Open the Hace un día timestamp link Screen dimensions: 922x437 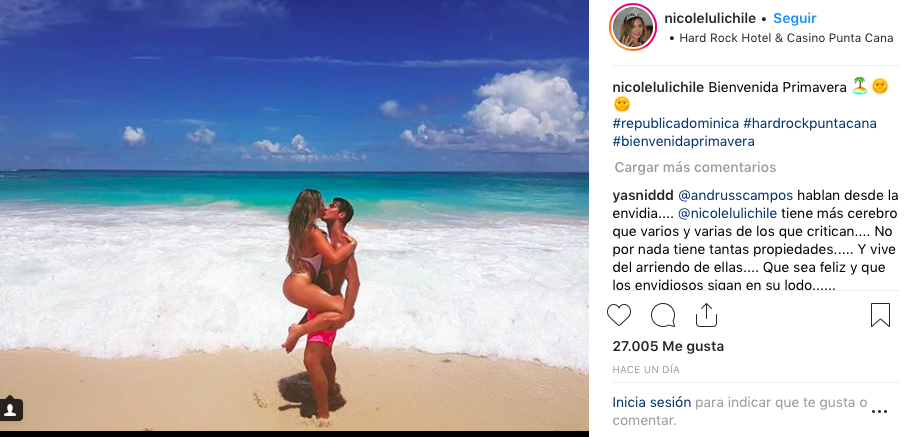pyautogui.click(x=646, y=370)
